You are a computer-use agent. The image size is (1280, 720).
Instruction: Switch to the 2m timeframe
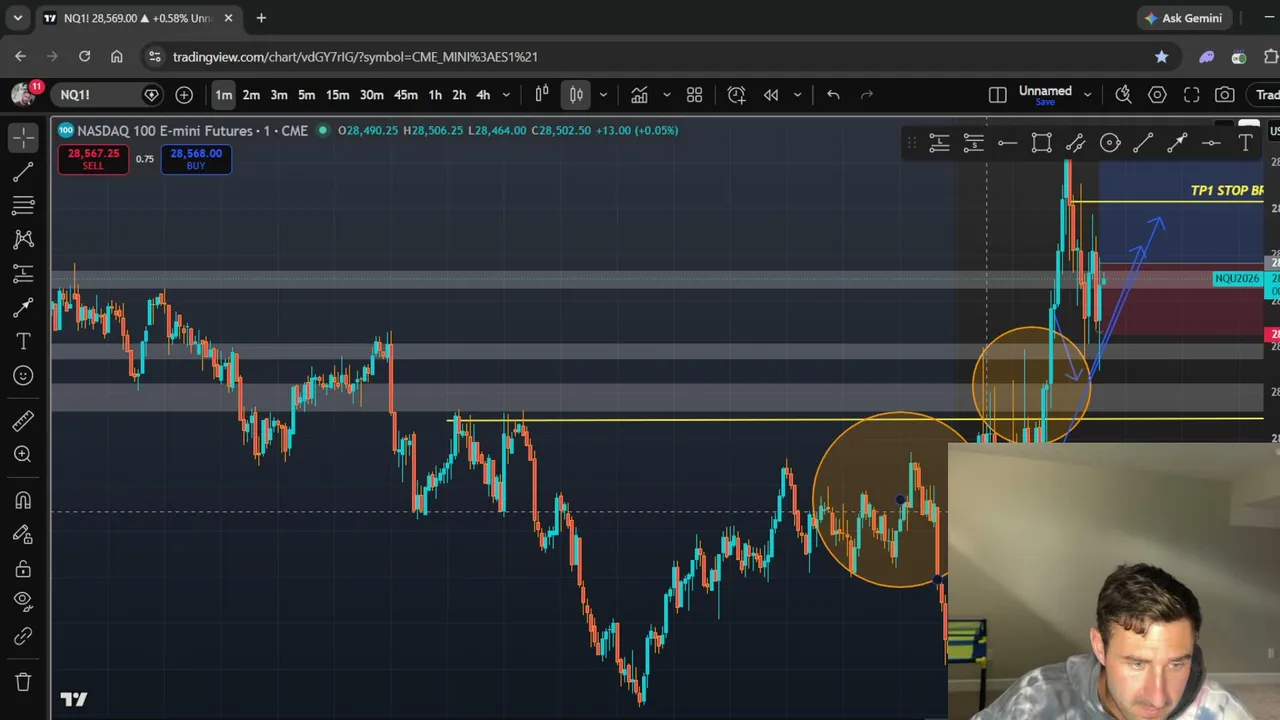(251, 95)
